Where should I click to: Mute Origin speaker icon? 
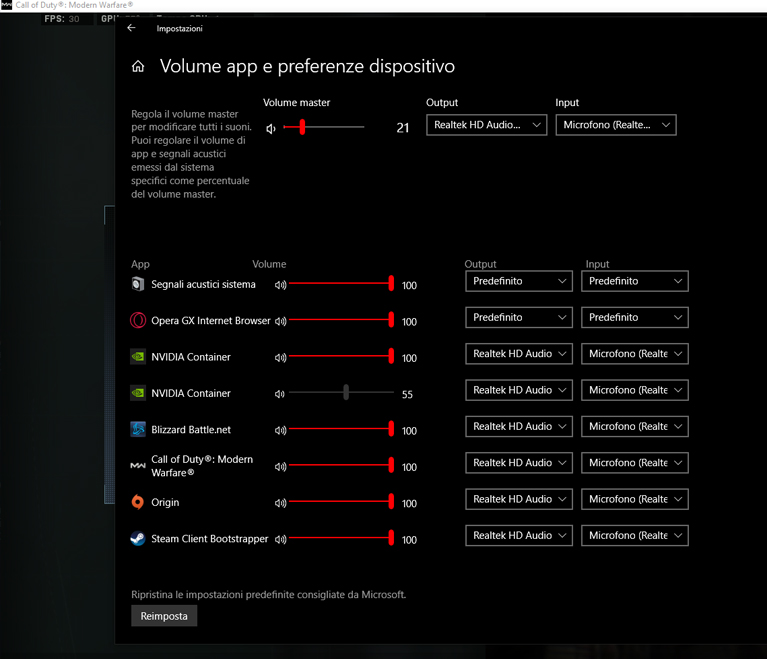pyautogui.click(x=280, y=503)
